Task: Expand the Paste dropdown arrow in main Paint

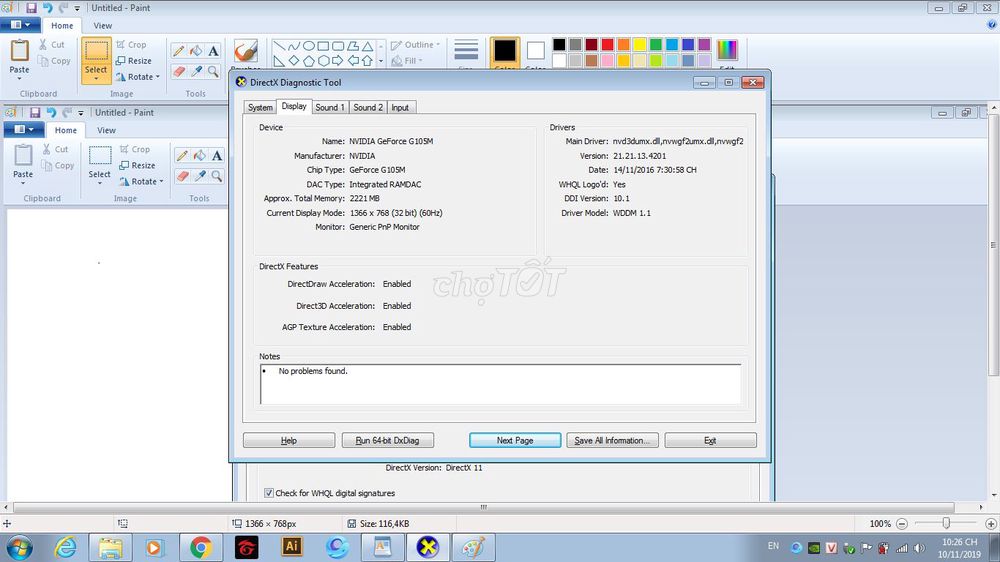Action: [x=19, y=78]
